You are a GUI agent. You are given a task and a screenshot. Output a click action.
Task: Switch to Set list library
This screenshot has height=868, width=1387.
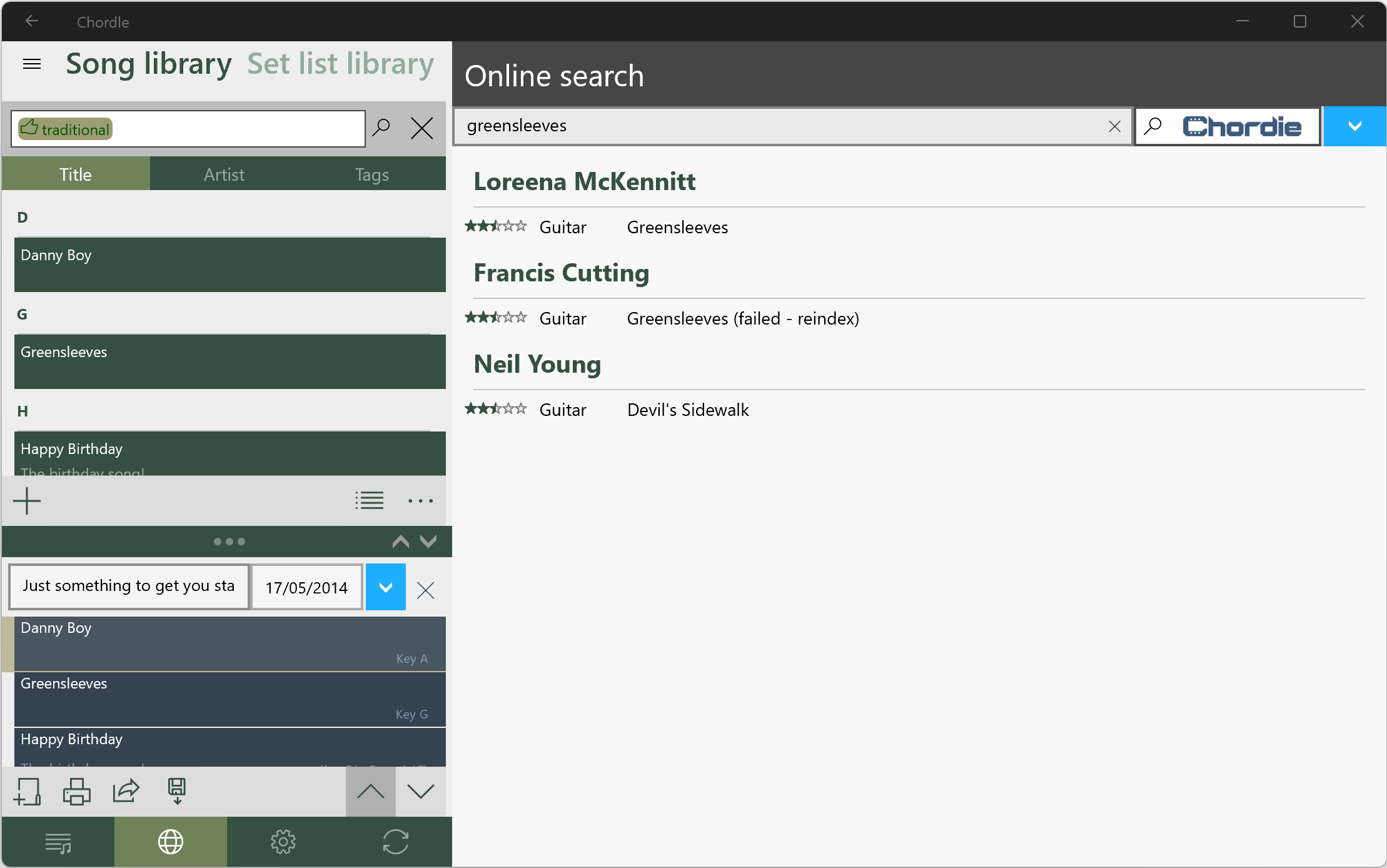coord(341,64)
